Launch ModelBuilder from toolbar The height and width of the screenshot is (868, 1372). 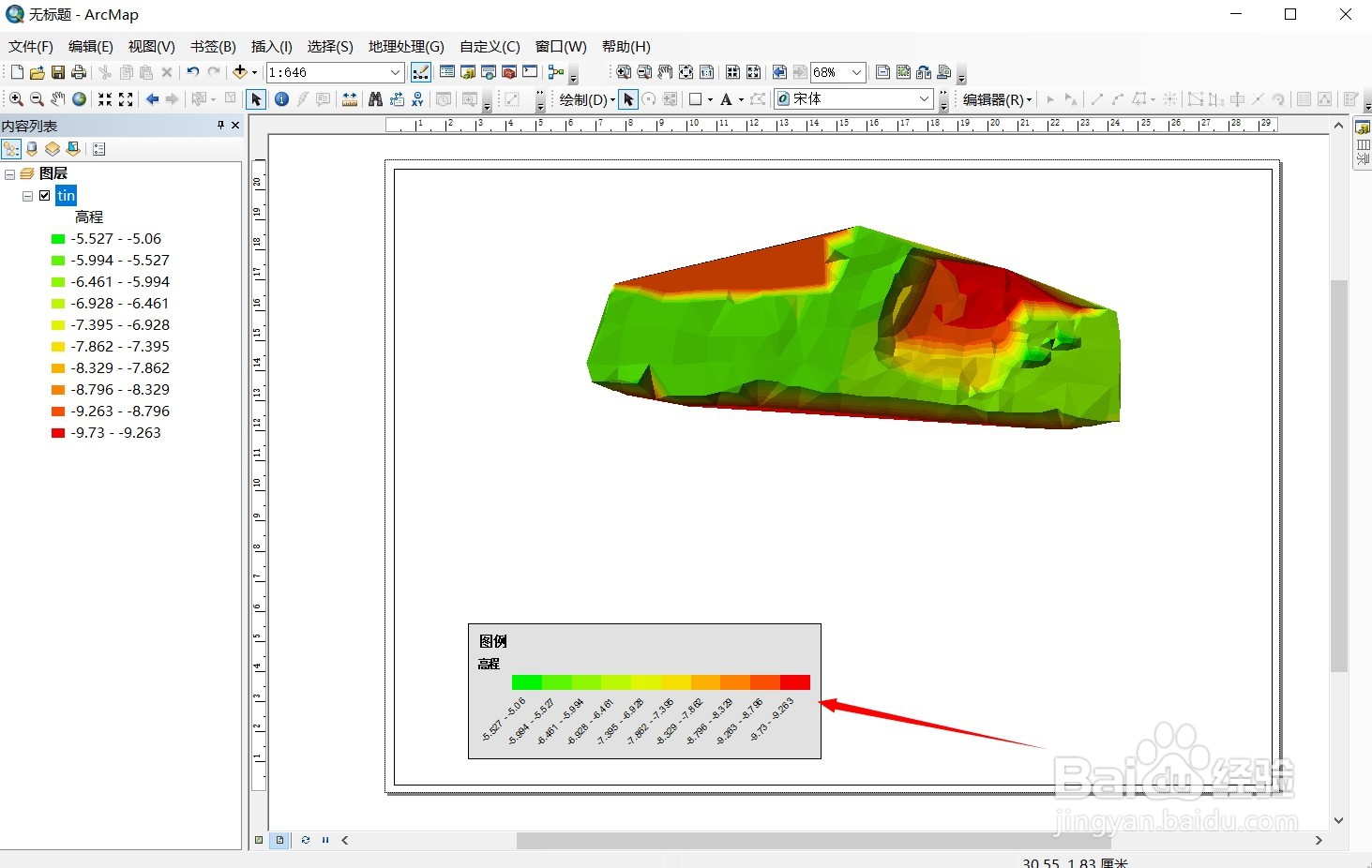tap(556, 72)
